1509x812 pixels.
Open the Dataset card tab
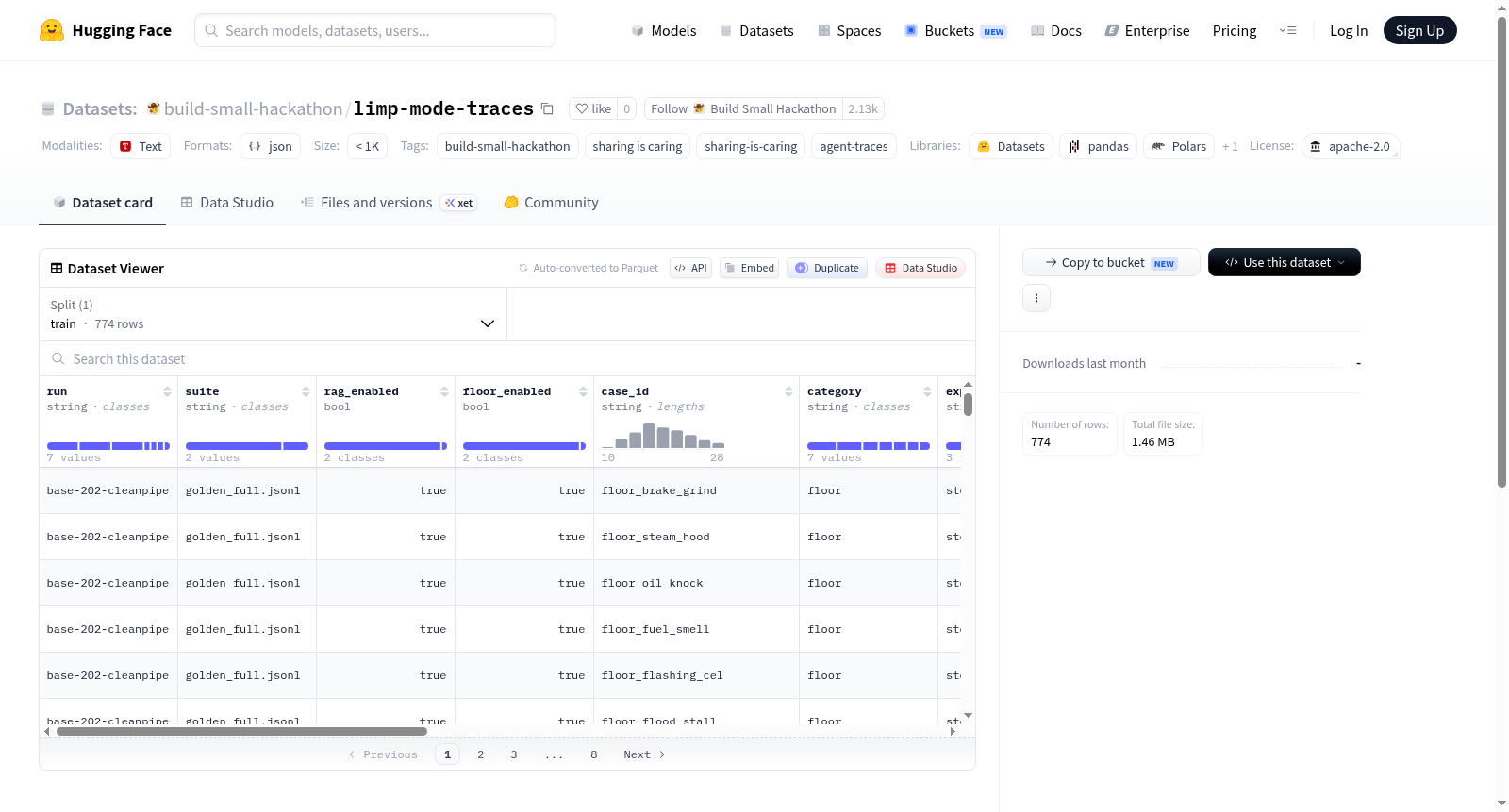[103, 202]
